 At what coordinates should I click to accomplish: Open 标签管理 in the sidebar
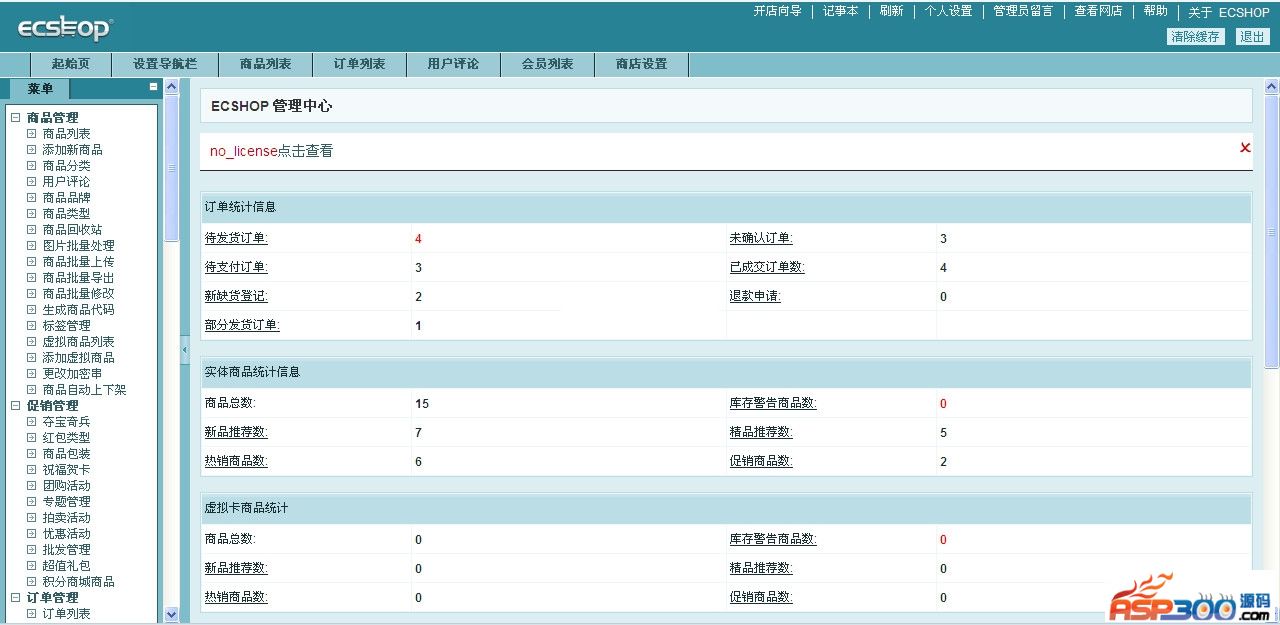pos(66,326)
